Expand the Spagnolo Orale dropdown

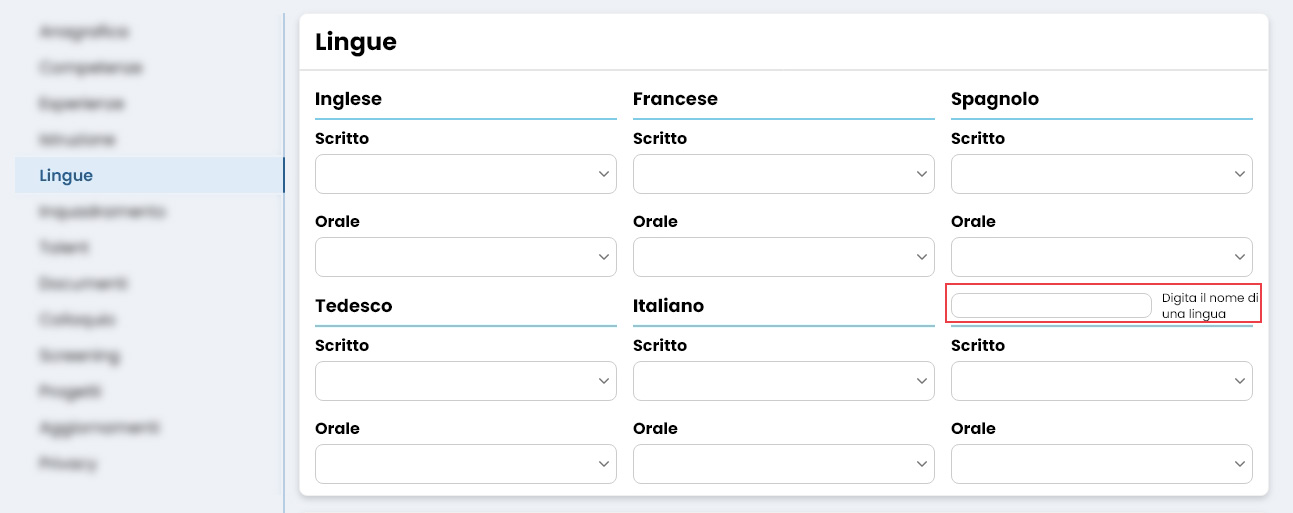1101,257
